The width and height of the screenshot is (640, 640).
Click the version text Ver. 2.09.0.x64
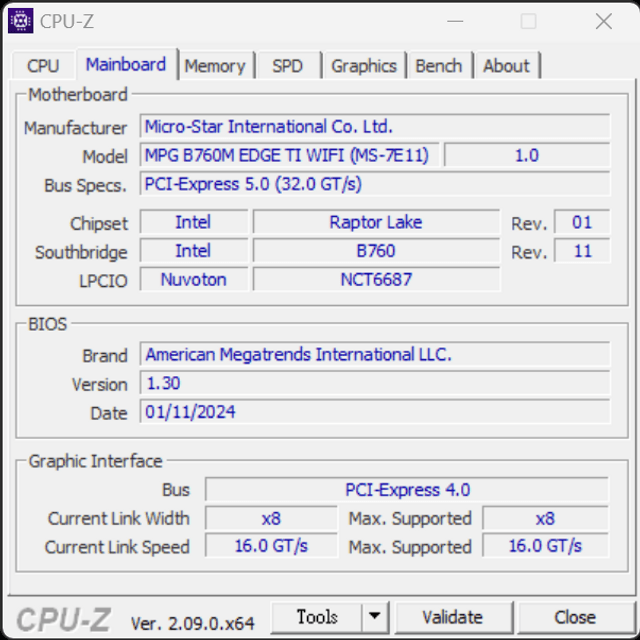pyautogui.click(x=193, y=623)
